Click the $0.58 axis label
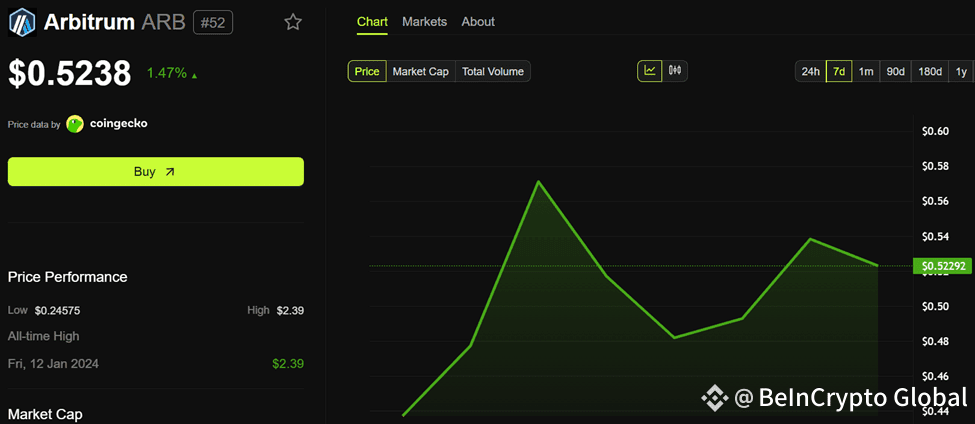The image size is (975, 424). (935, 166)
